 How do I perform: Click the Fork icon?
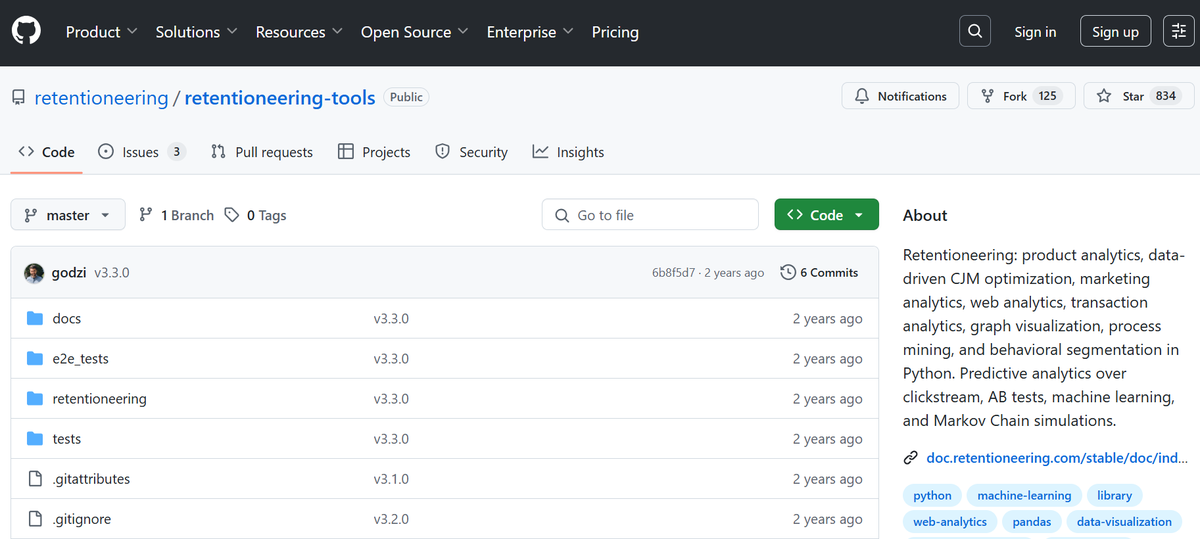tap(988, 96)
